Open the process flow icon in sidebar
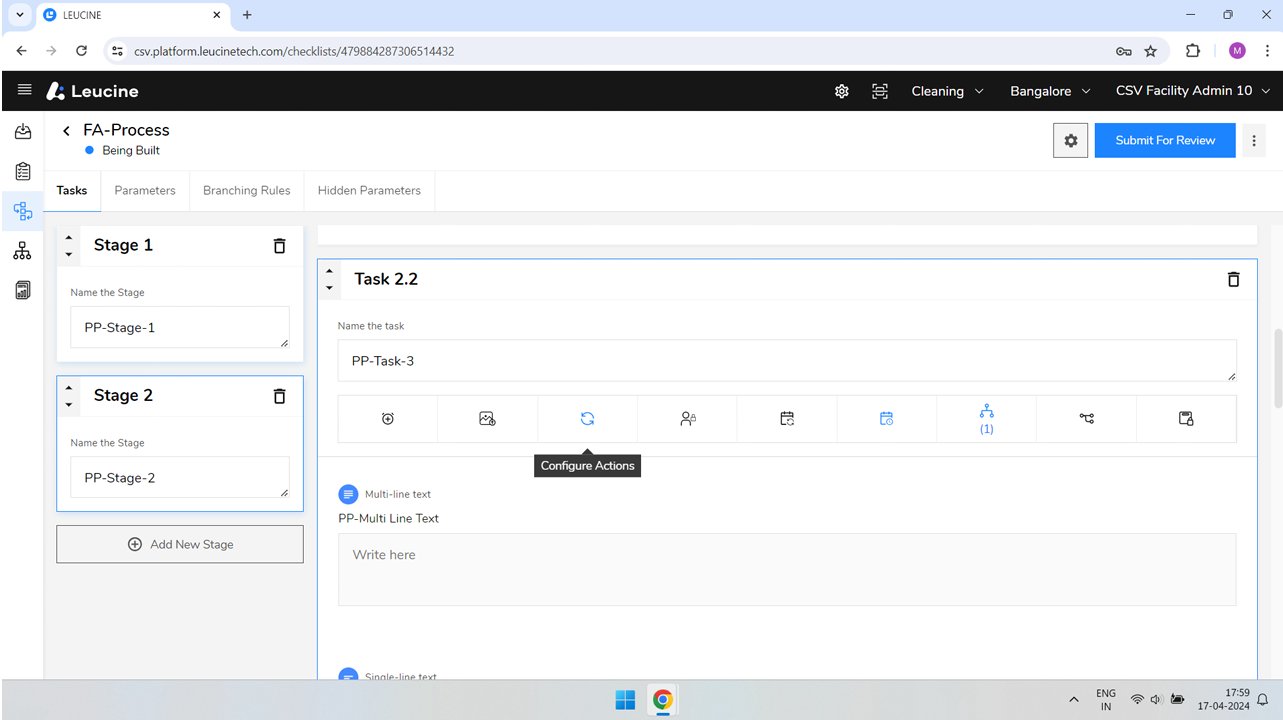The image size is (1283, 720). [x=22, y=211]
